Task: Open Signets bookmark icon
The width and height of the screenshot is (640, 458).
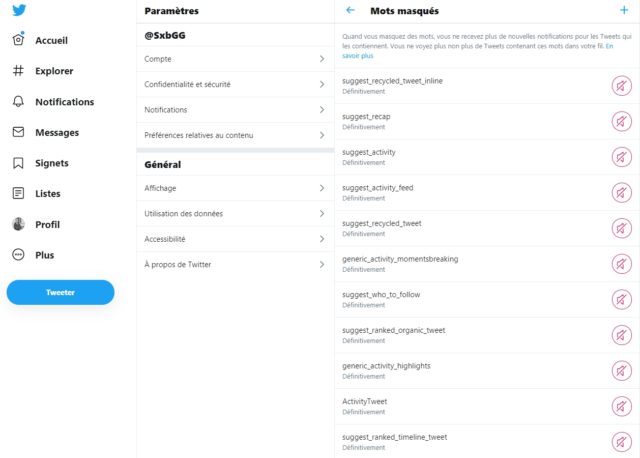Action: coord(18,163)
